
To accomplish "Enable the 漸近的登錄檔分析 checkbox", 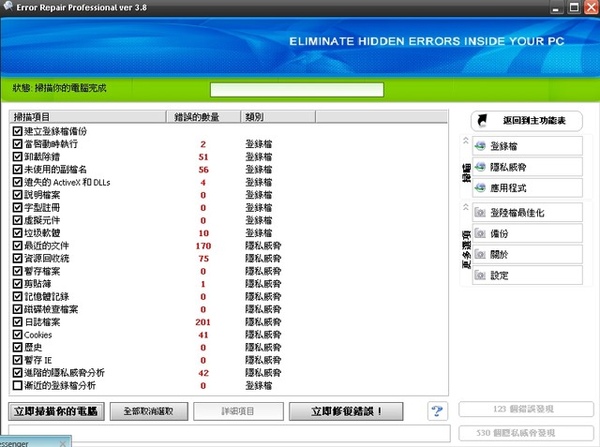I will pyautogui.click(x=17, y=385).
